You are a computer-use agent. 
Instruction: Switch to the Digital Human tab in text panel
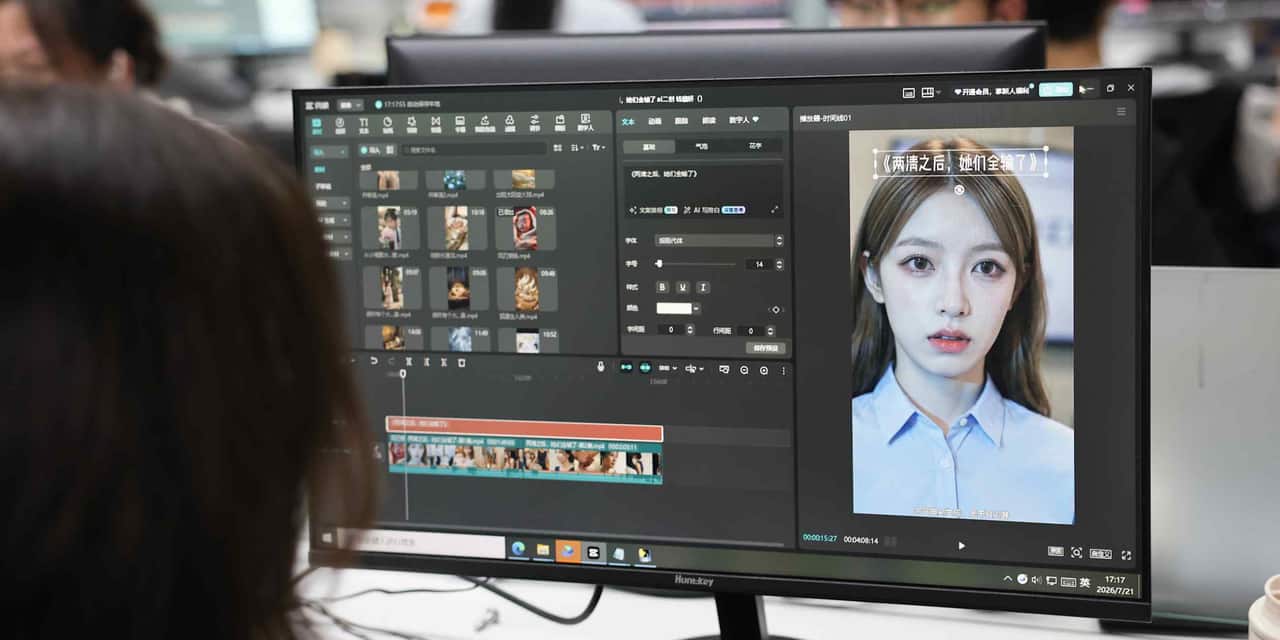(743, 120)
